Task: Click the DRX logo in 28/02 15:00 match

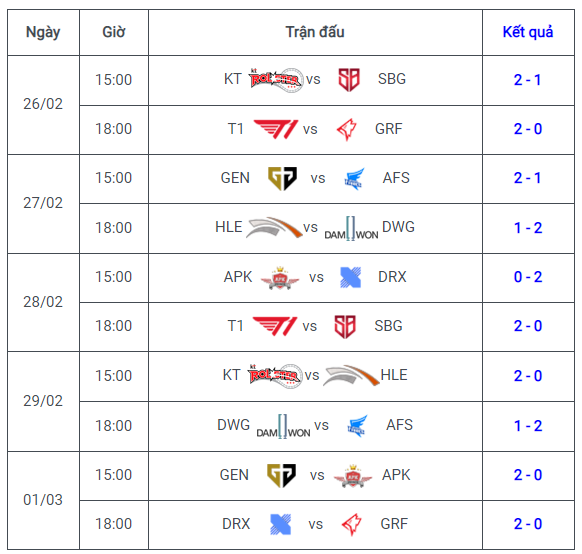Action: [x=351, y=277]
